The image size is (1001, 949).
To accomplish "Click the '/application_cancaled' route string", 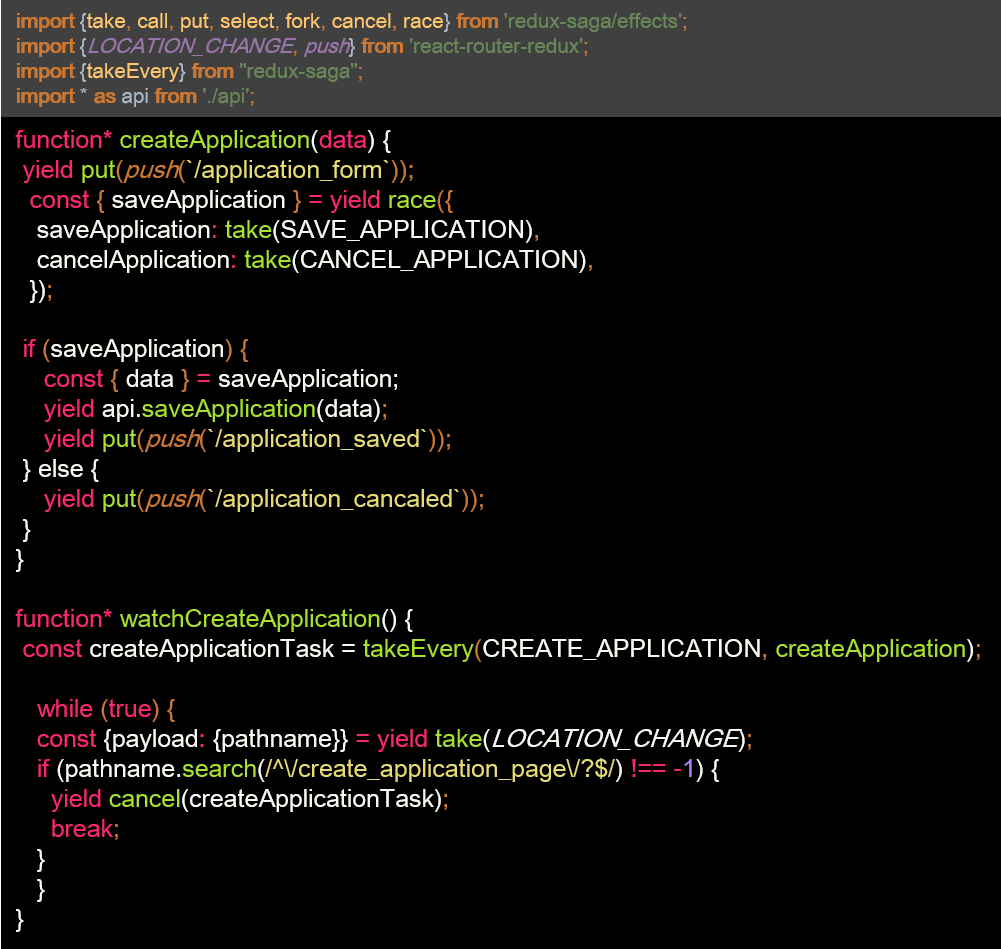I will tap(333, 499).
